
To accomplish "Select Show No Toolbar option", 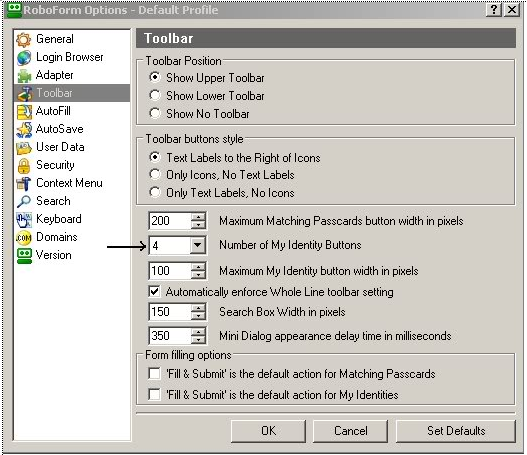I will pyautogui.click(x=155, y=113).
